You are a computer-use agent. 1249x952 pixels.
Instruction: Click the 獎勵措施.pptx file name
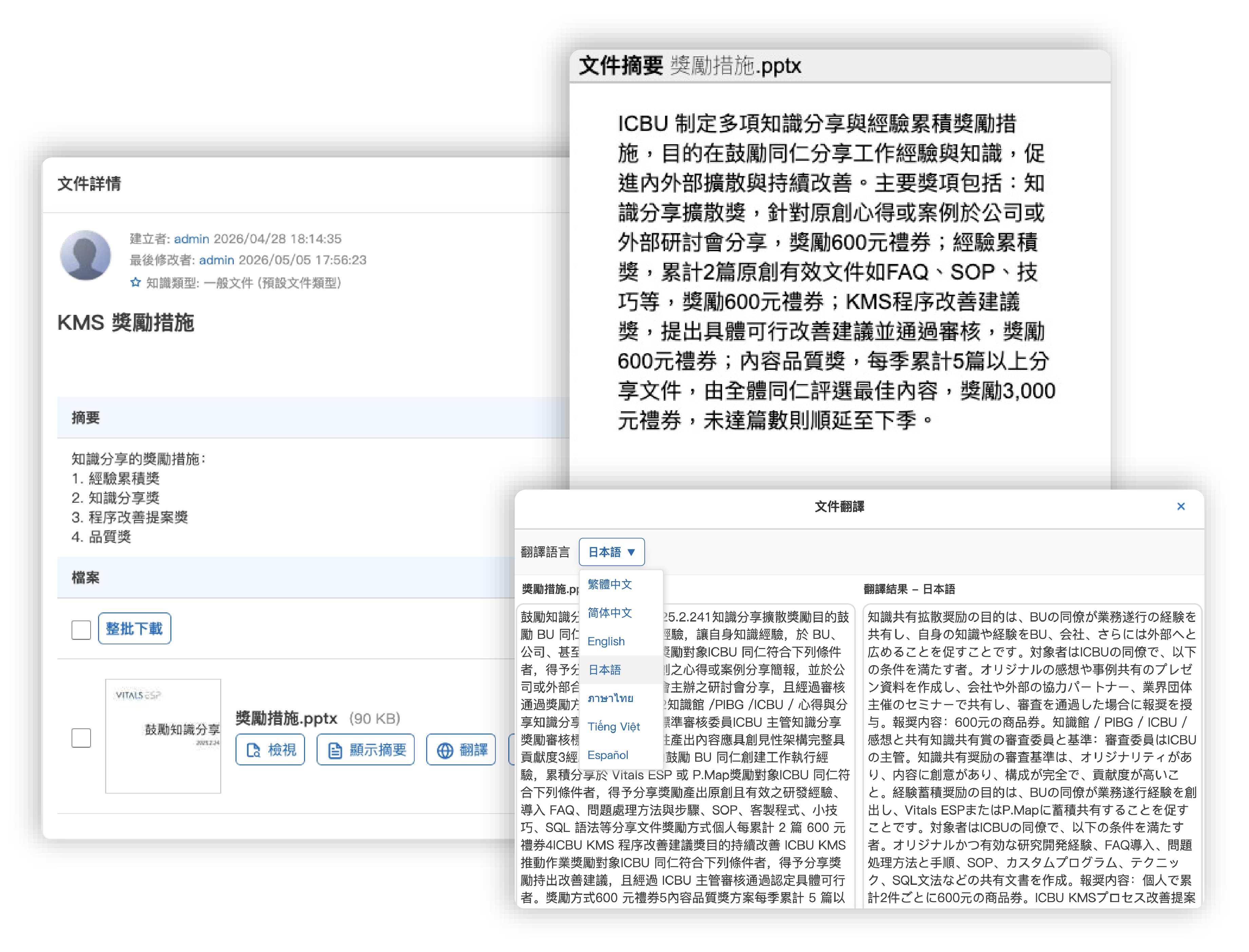tap(286, 719)
